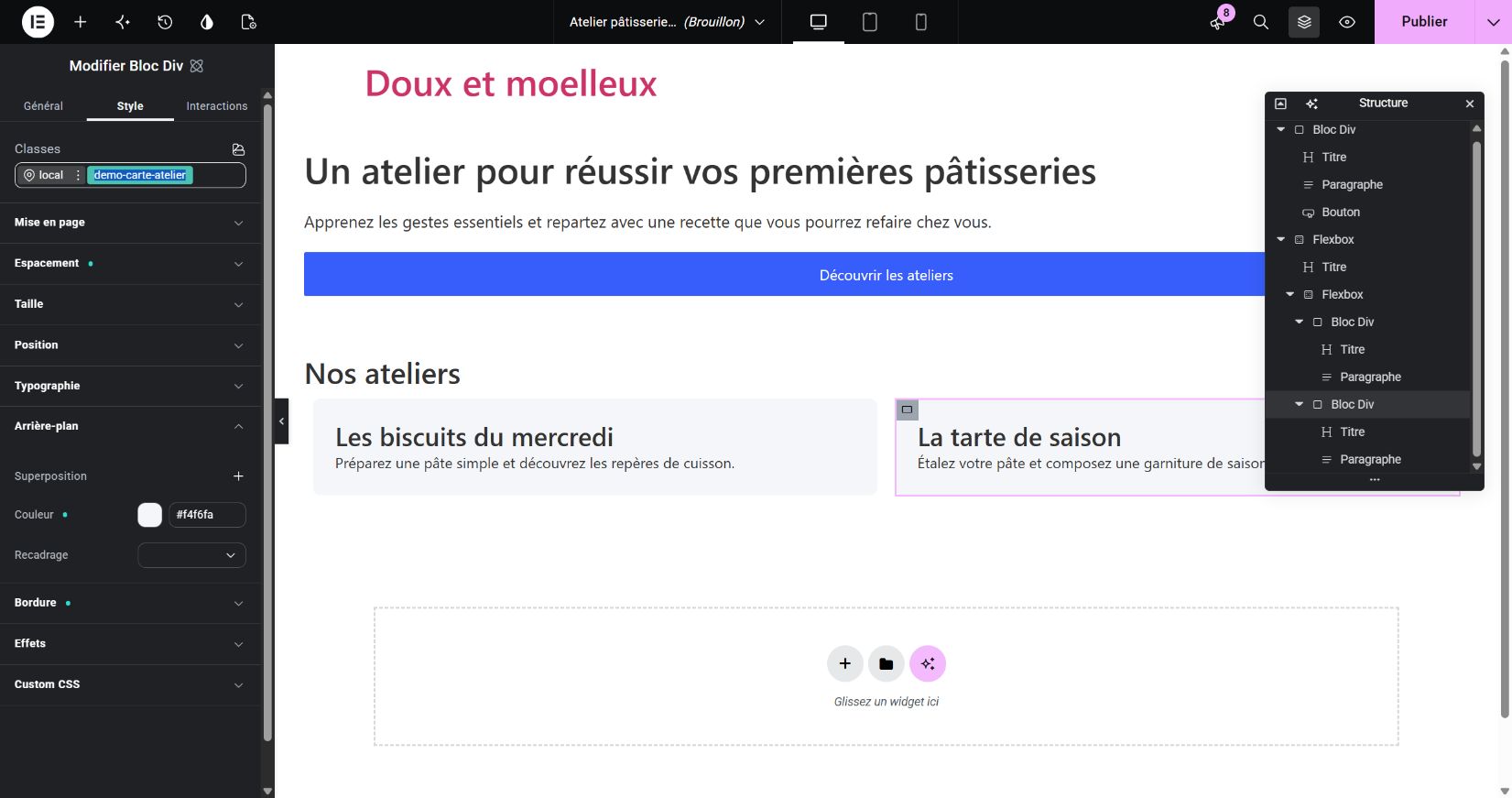
Task: Collapse the Arrière-plan section
Action: click(129, 426)
